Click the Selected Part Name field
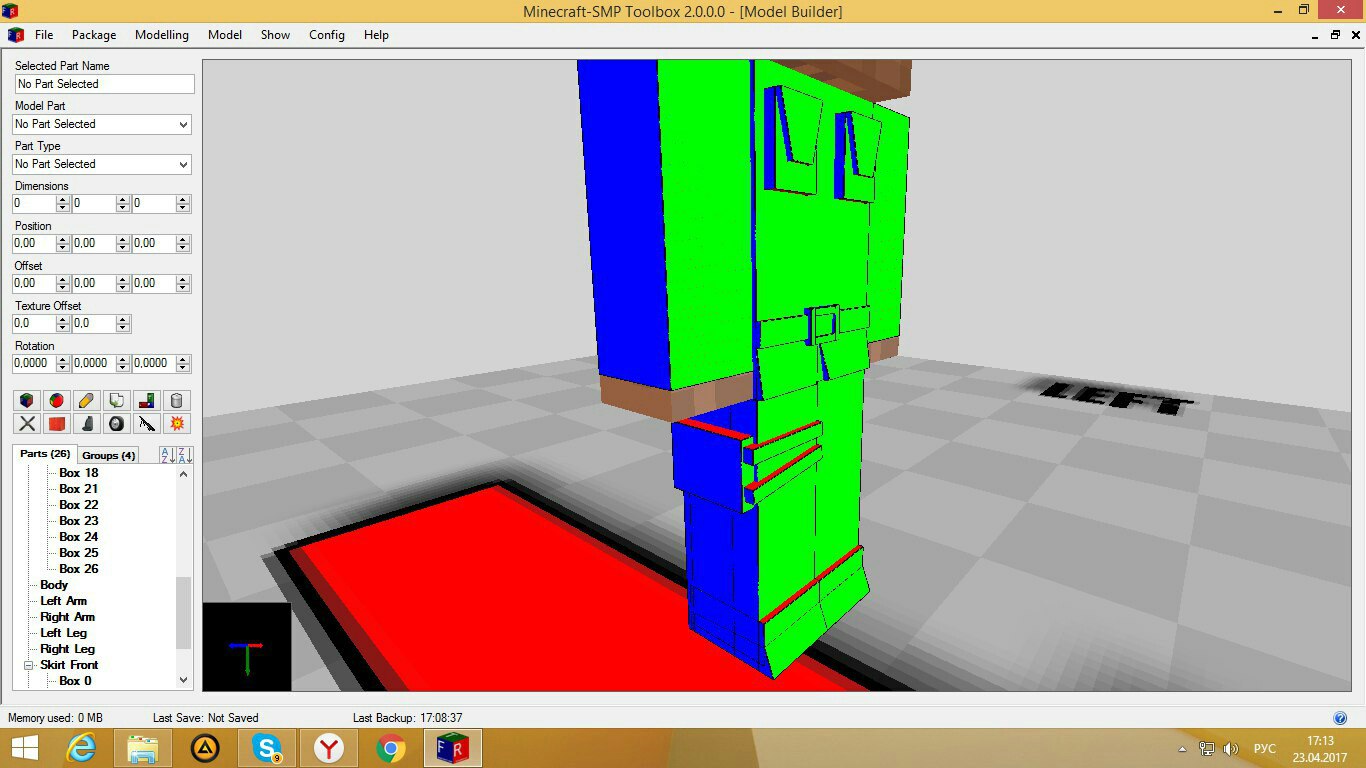 click(104, 84)
